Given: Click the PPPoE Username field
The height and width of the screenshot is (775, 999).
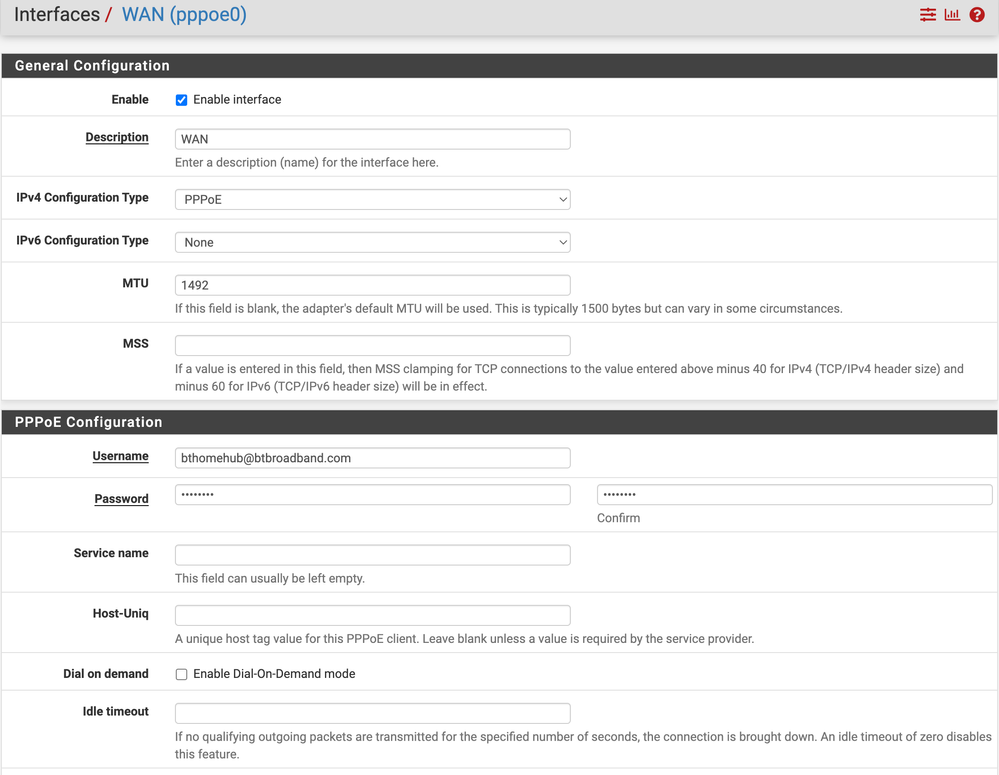Looking at the screenshot, I should tap(372, 458).
